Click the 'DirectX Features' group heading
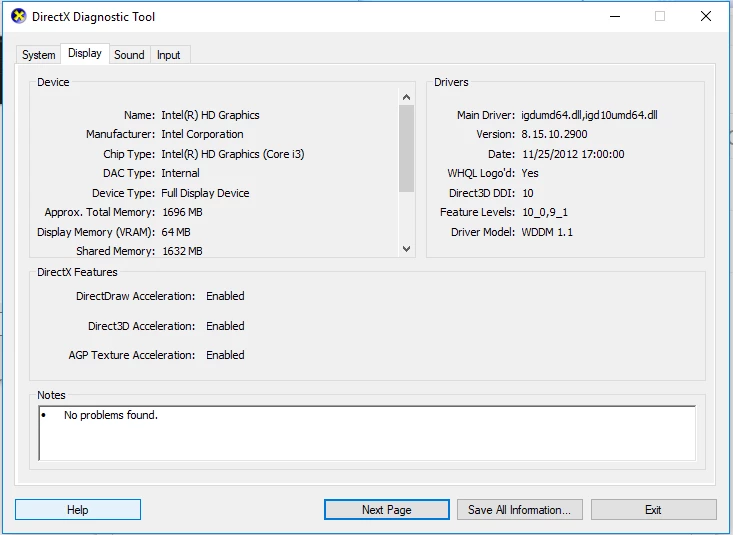733x535 pixels. [x=77, y=272]
